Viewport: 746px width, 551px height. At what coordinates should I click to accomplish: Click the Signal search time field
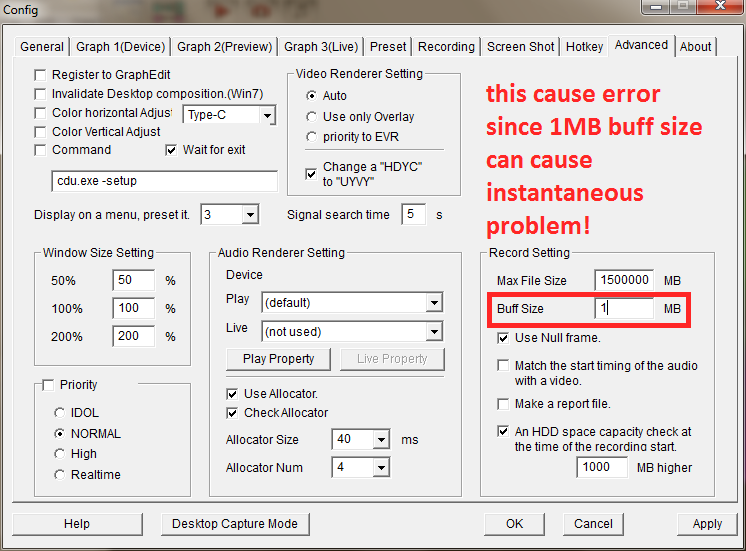coord(413,215)
